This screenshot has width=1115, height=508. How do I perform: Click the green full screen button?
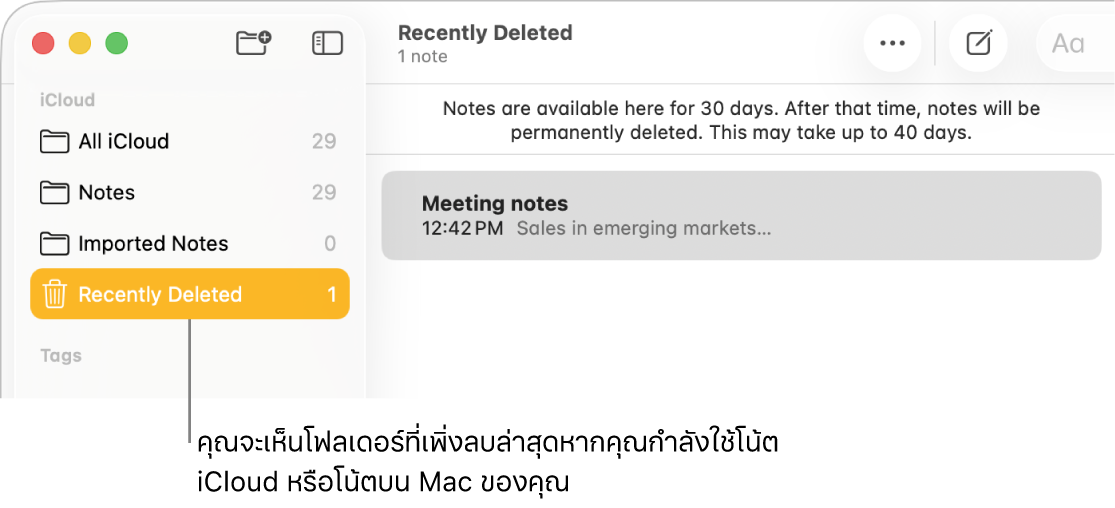pyautogui.click(x=117, y=43)
